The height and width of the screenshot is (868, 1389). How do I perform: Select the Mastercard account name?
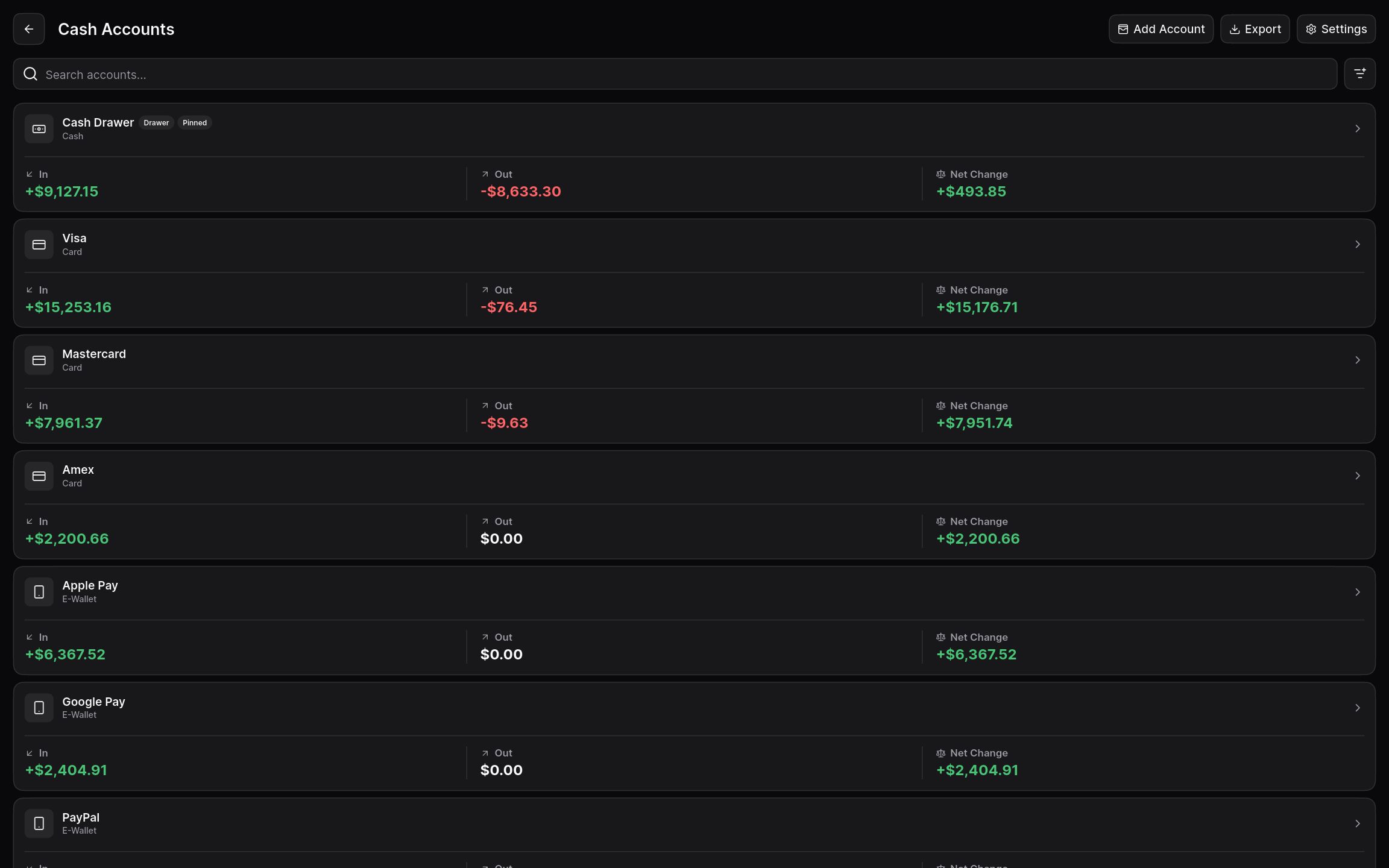click(x=94, y=354)
